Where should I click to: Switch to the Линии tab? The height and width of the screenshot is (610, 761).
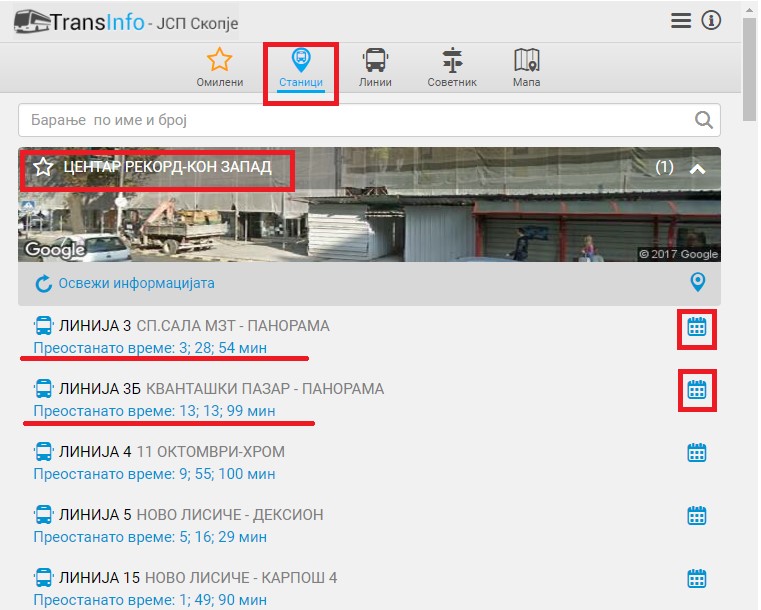(x=375, y=68)
